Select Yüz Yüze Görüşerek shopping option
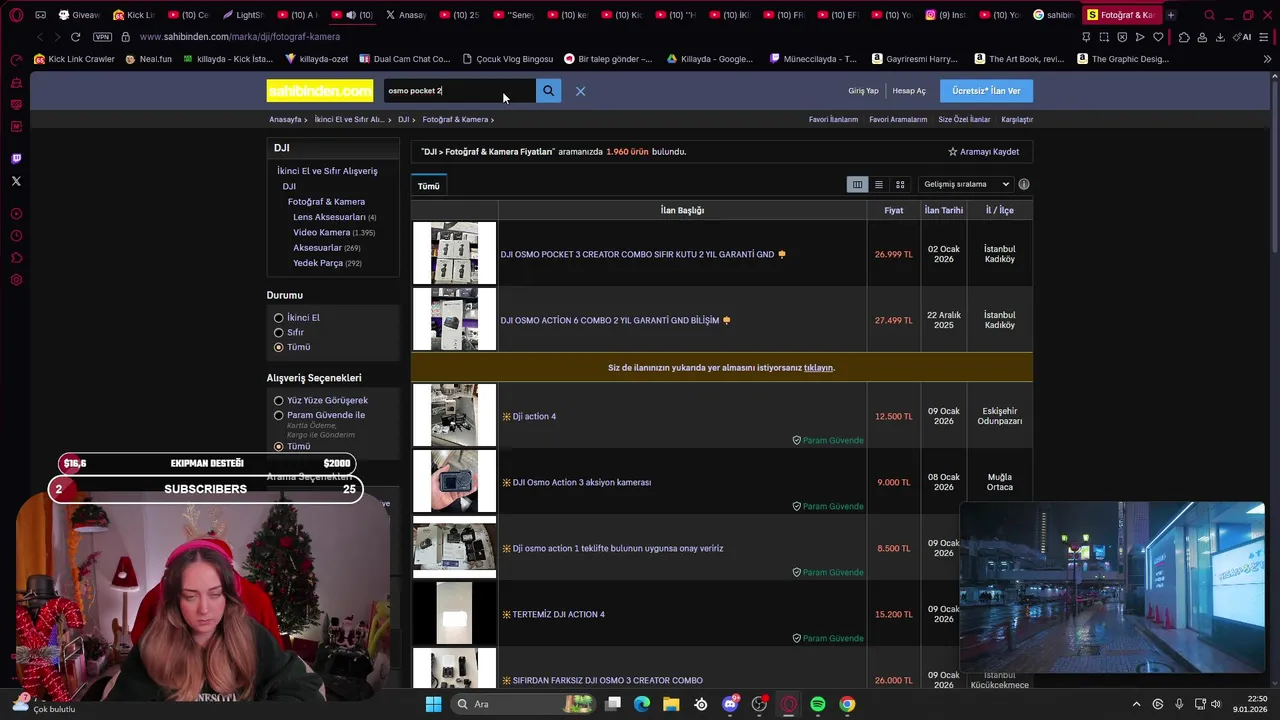 click(x=279, y=401)
